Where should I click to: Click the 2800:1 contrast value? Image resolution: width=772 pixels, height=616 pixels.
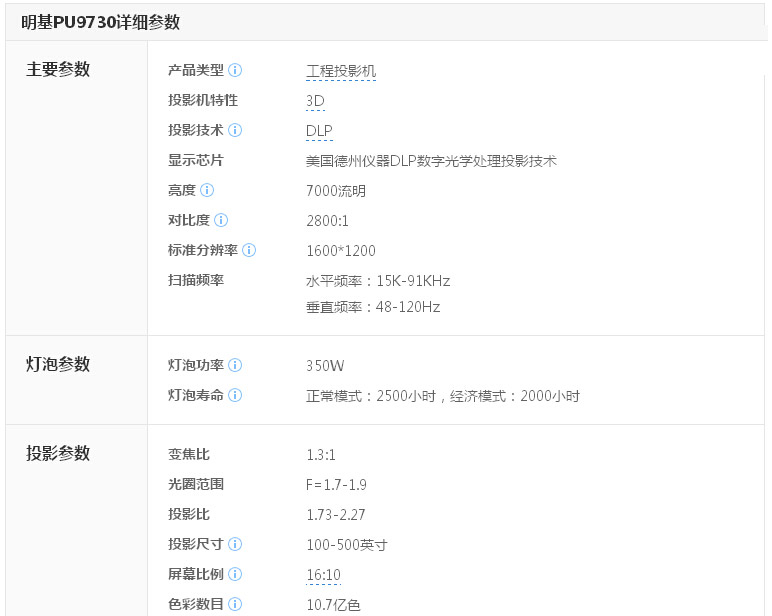327,221
